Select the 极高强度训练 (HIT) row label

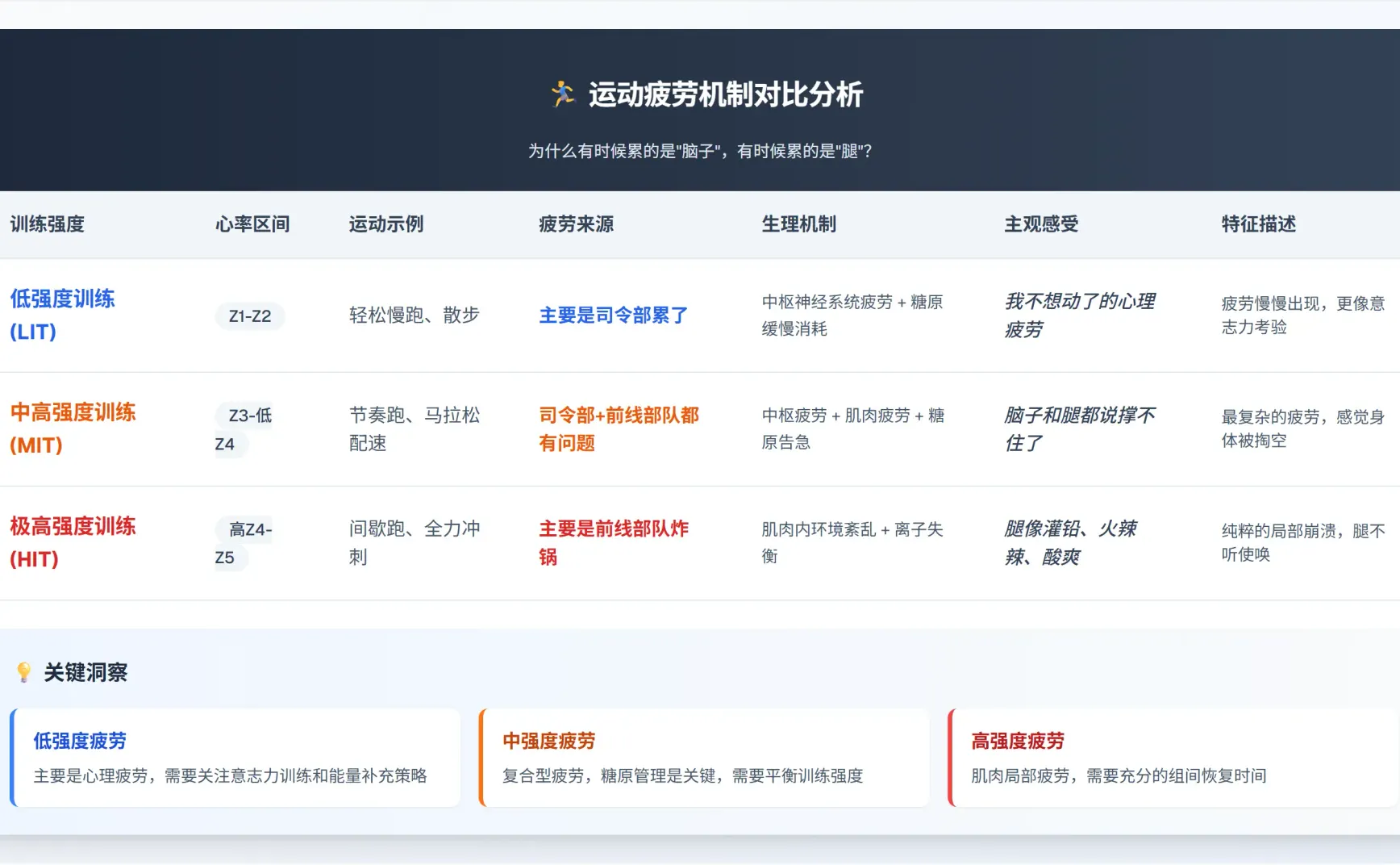(73, 543)
